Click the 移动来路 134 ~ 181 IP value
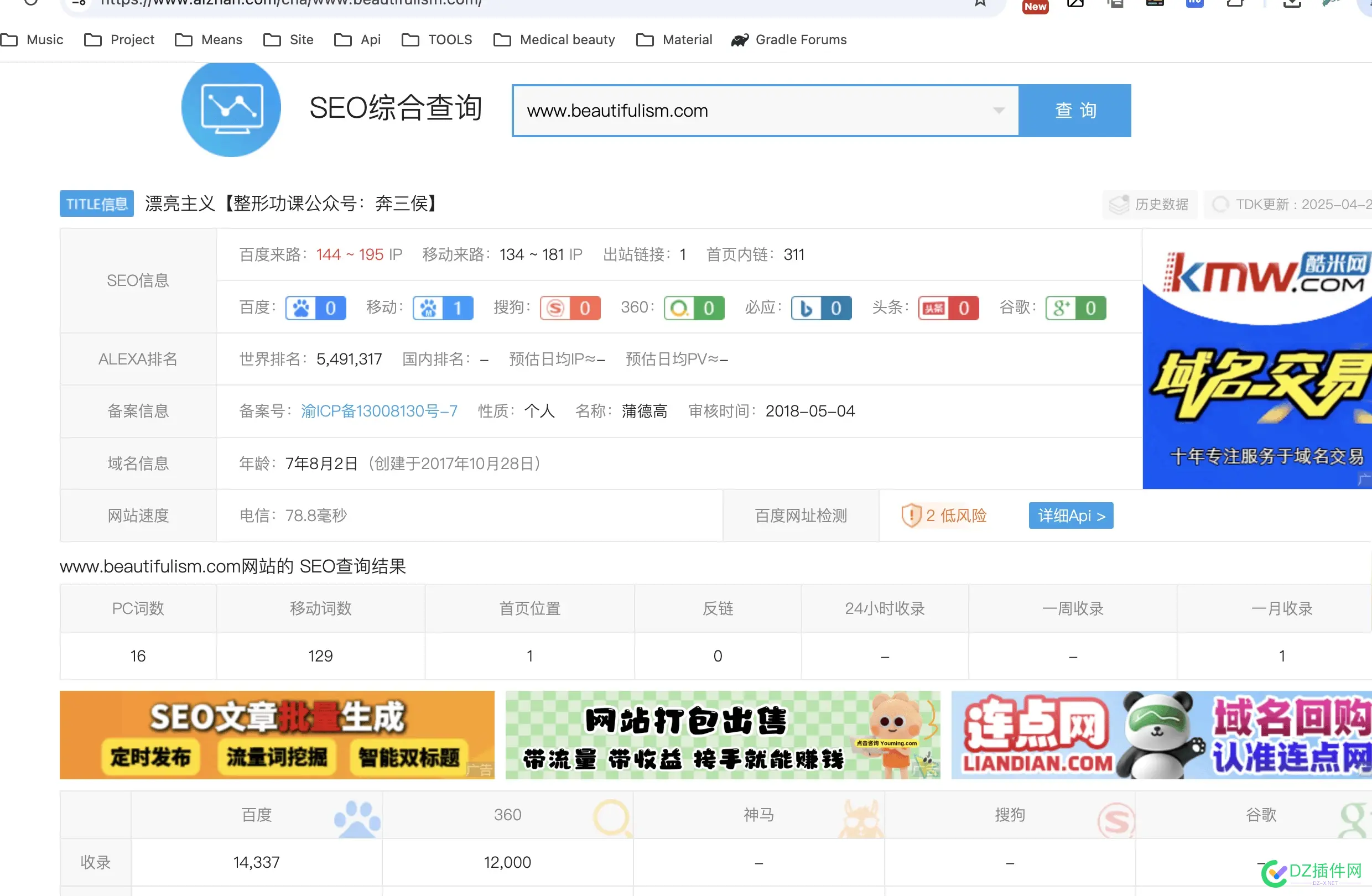This screenshot has width=1372, height=896. point(541,254)
